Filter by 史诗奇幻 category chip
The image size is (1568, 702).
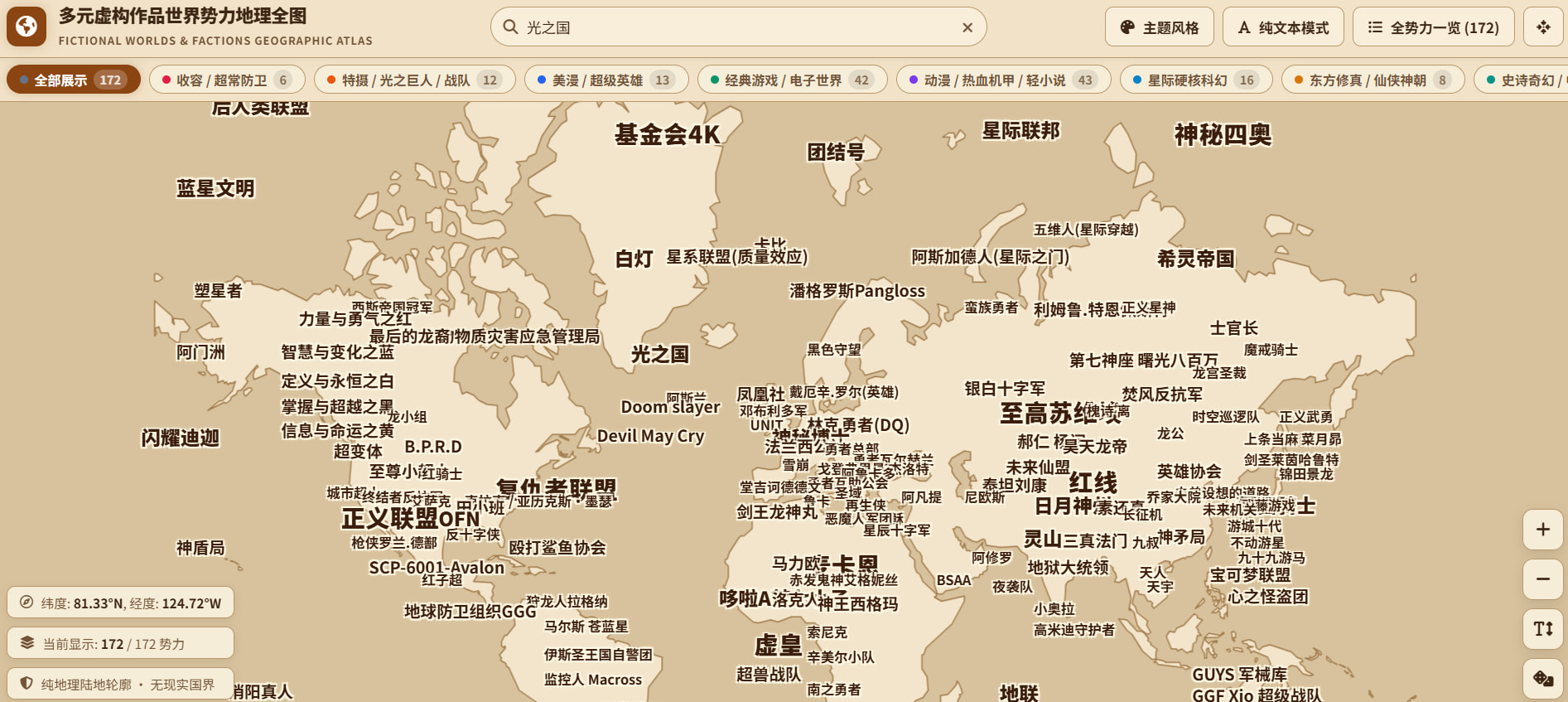1522,80
